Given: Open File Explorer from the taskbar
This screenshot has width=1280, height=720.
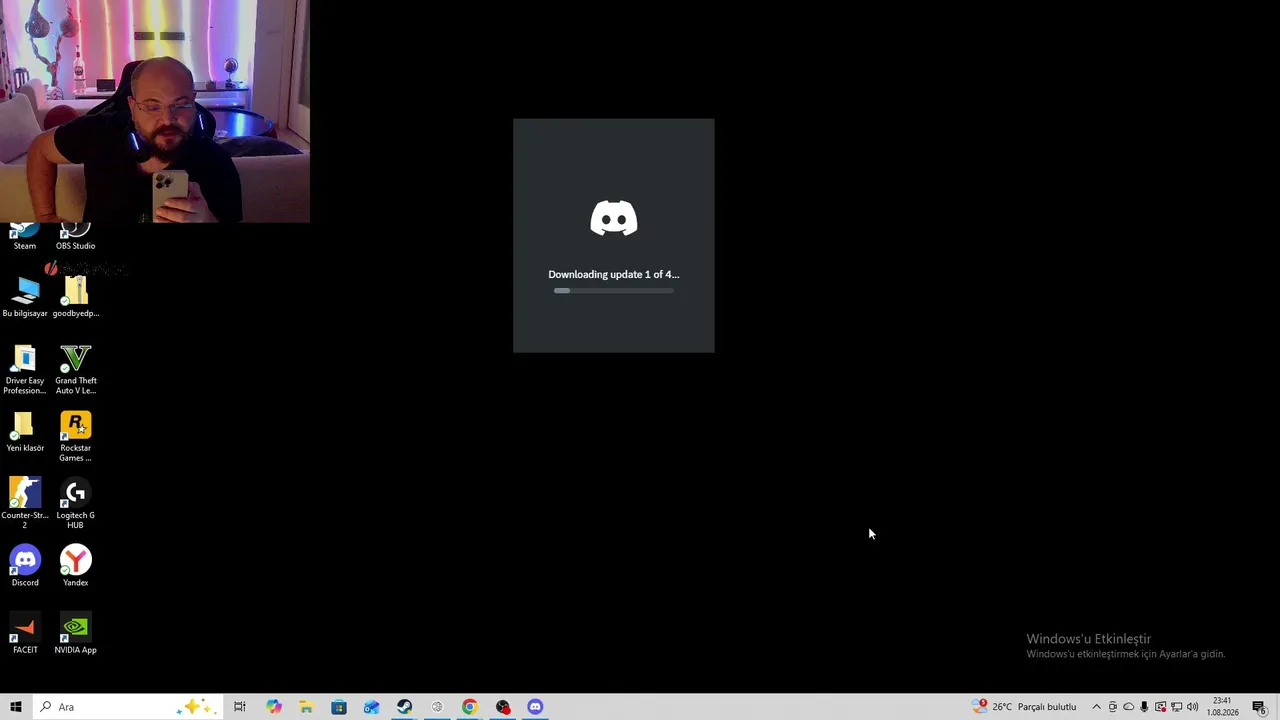Looking at the screenshot, I should (x=306, y=707).
